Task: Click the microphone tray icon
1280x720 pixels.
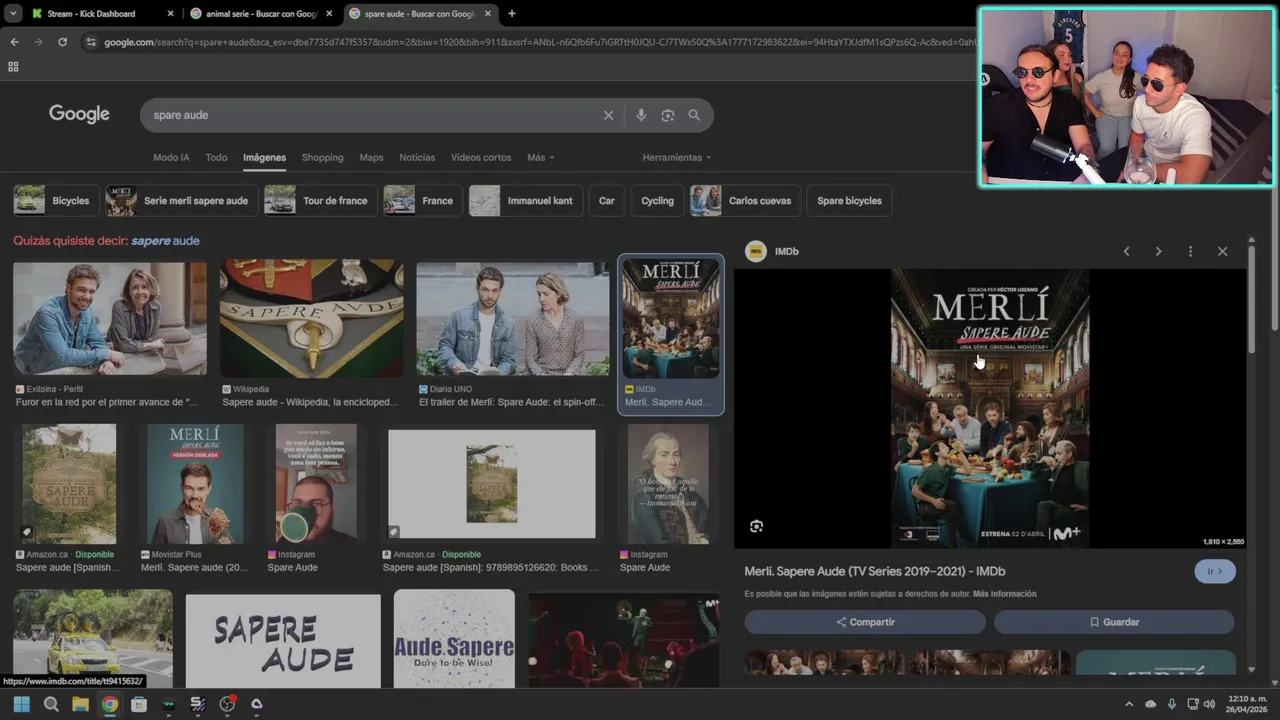Action: (x=1172, y=704)
